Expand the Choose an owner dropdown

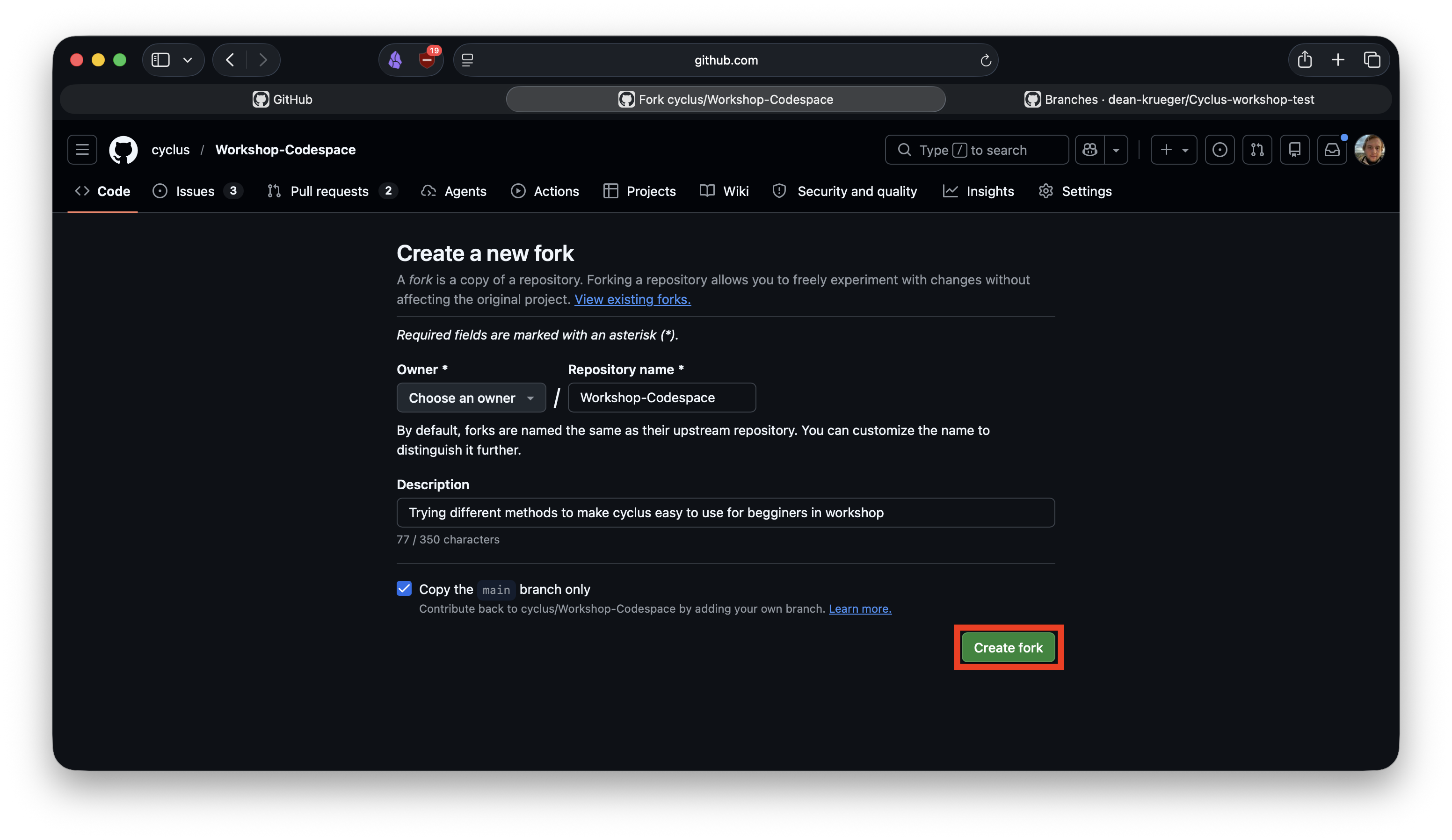[x=472, y=398]
